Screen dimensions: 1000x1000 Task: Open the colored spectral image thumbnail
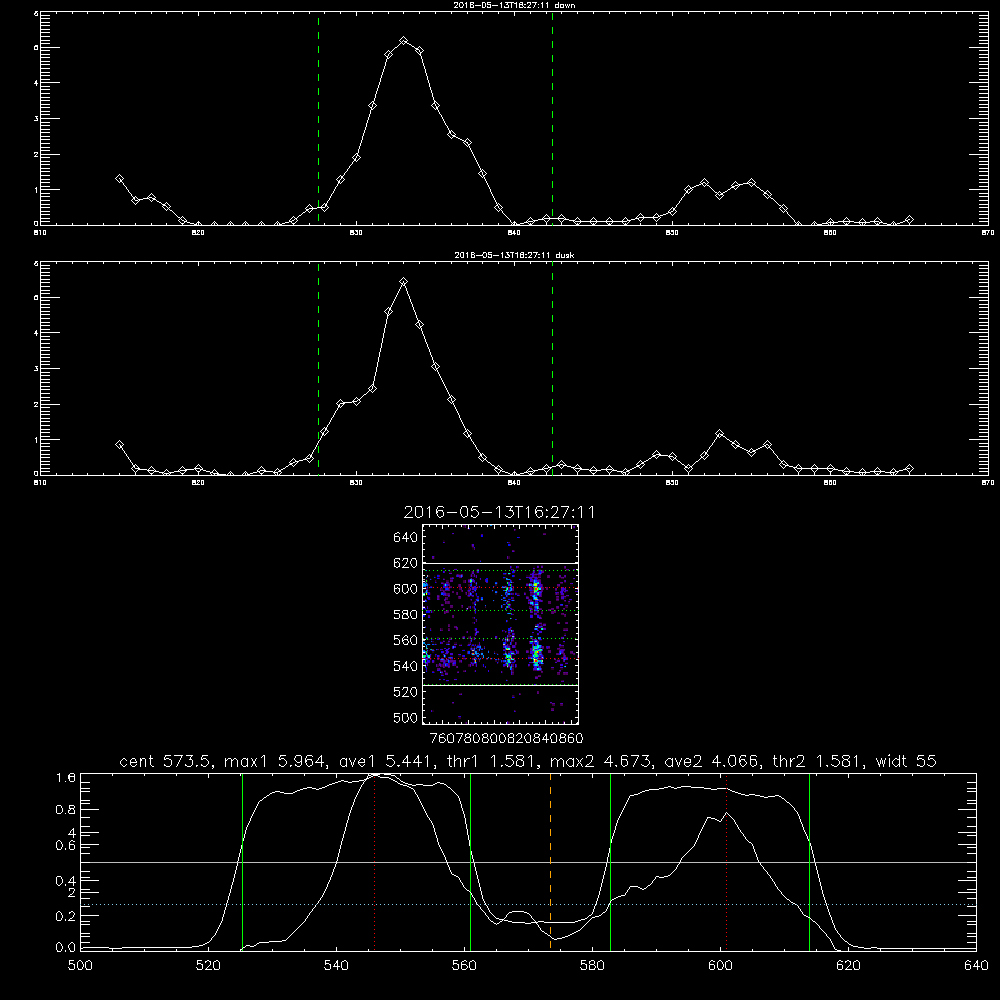pyautogui.click(x=500, y=624)
